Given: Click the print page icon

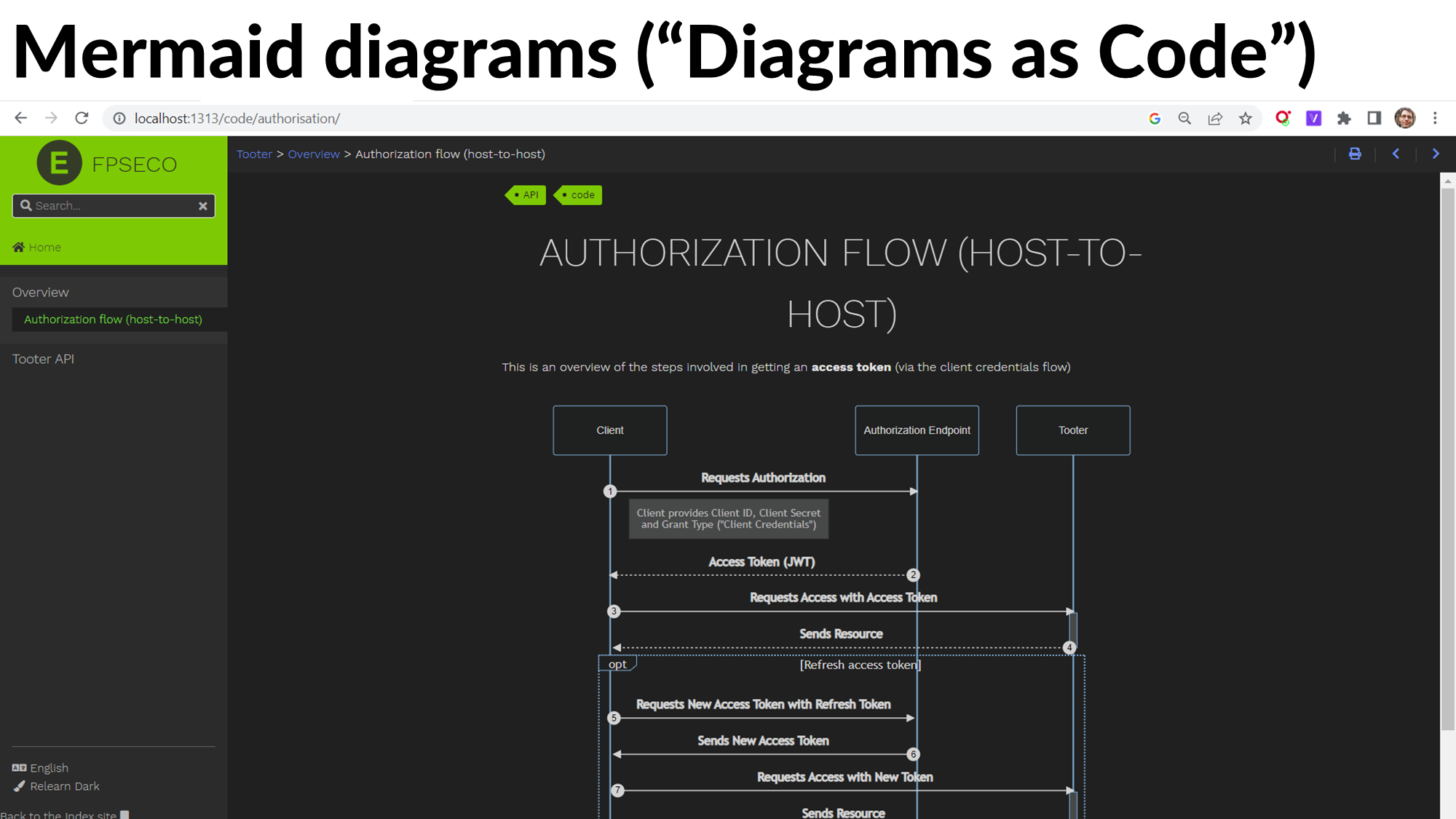Looking at the screenshot, I should point(1355,154).
